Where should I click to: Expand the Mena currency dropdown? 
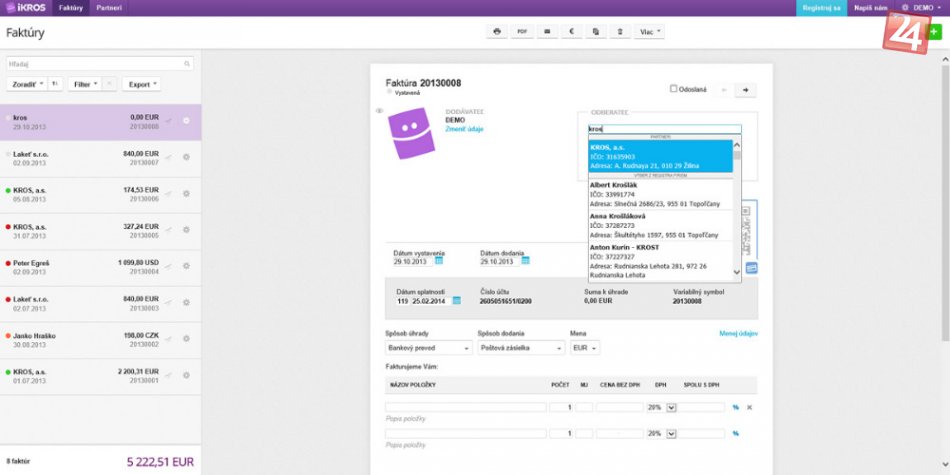[584, 348]
